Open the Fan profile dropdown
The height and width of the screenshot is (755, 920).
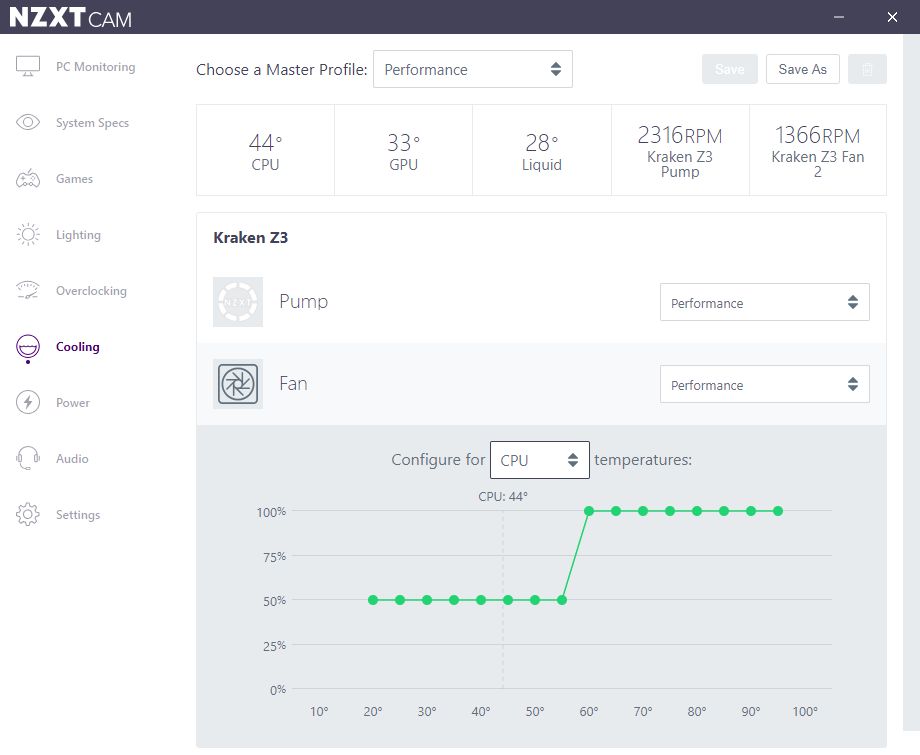[x=765, y=384]
